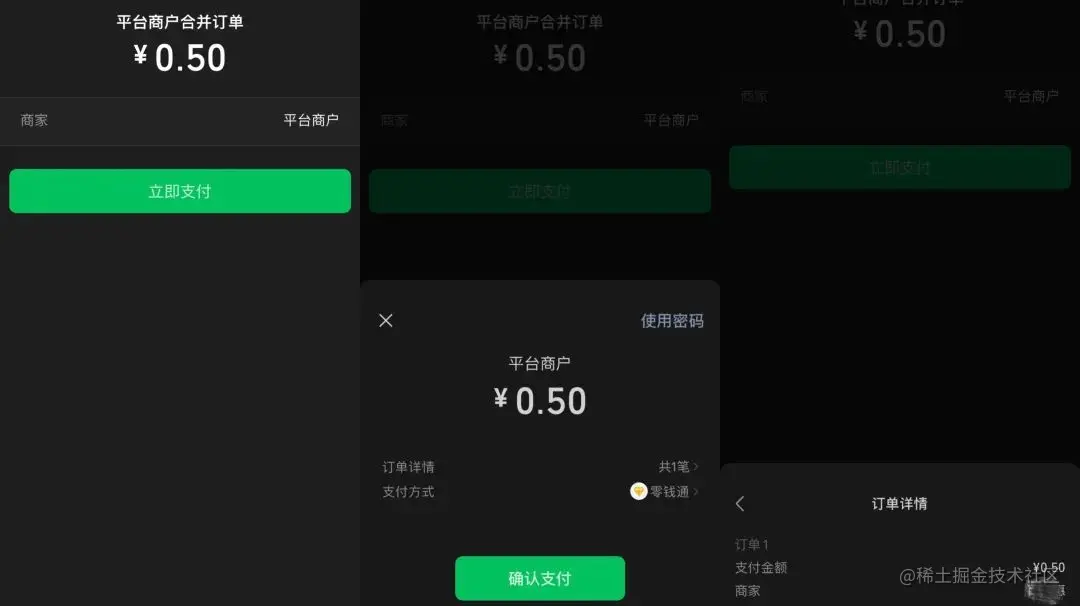The image size is (1080, 606).
Task: Click the 支付金额 row in order details
Action: coord(900,567)
